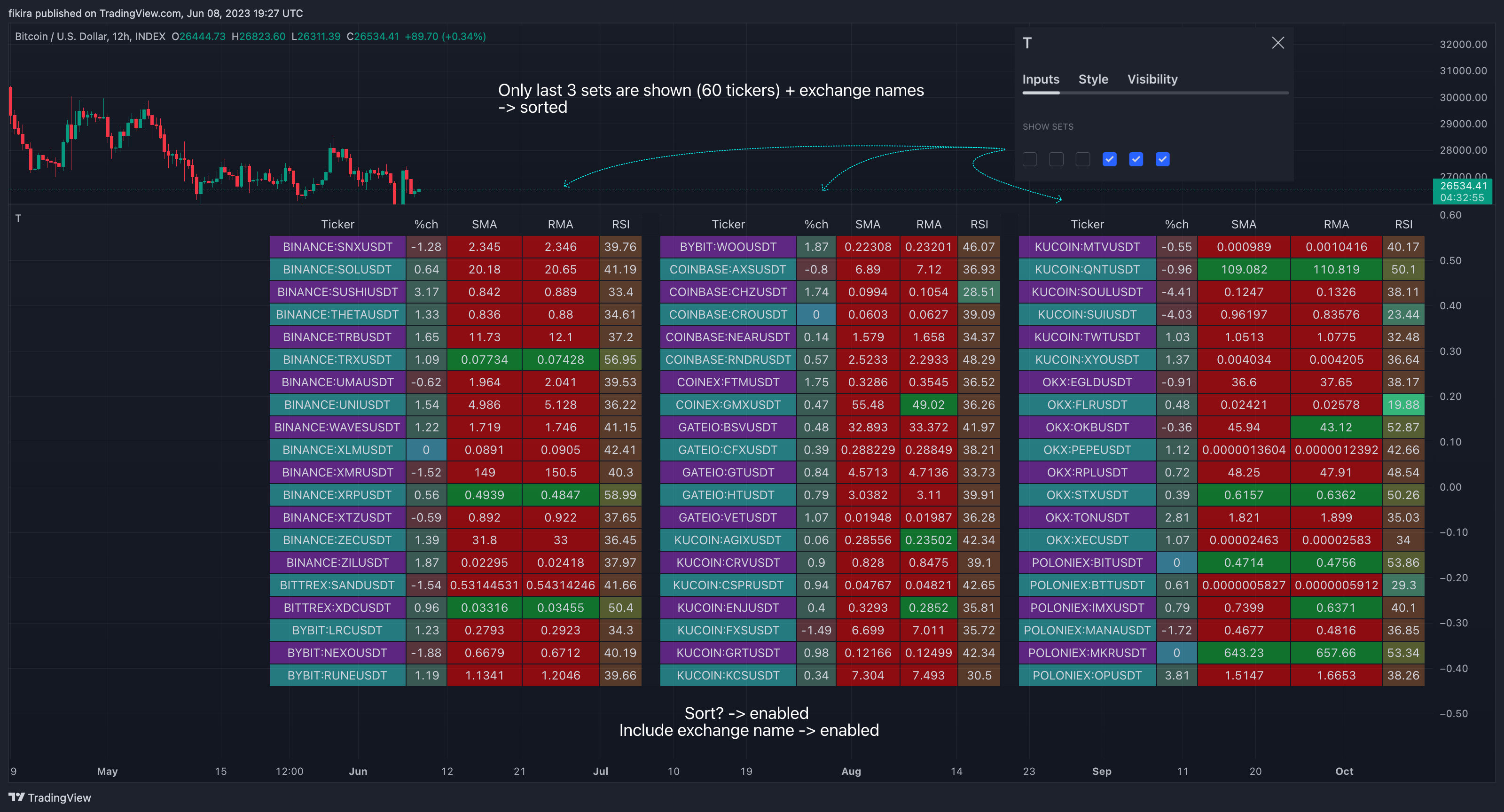Screen dimensions: 1504x812
Task: Switch to the Style tab
Action: click(1093, 79)
